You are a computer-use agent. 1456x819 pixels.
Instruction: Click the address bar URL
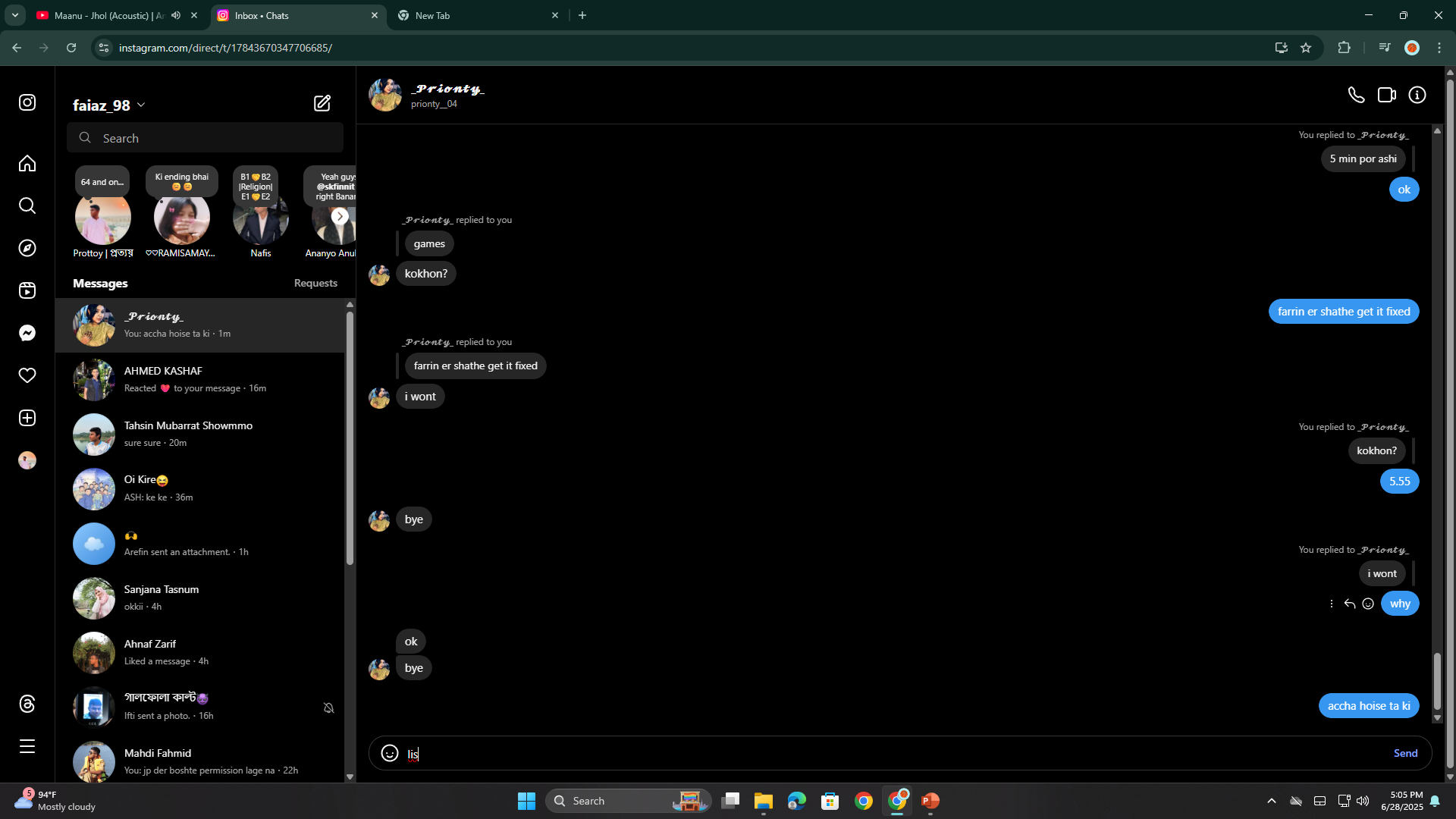click(225, 48)
